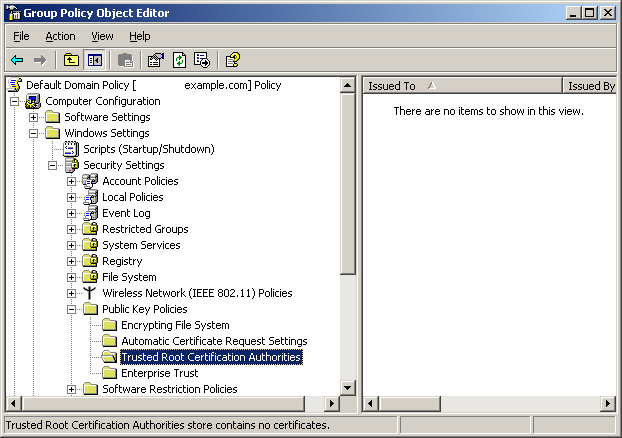This screenshot has height=438, width=622.
Task: Collapse the Public Key Policies node
Action: 72,309
